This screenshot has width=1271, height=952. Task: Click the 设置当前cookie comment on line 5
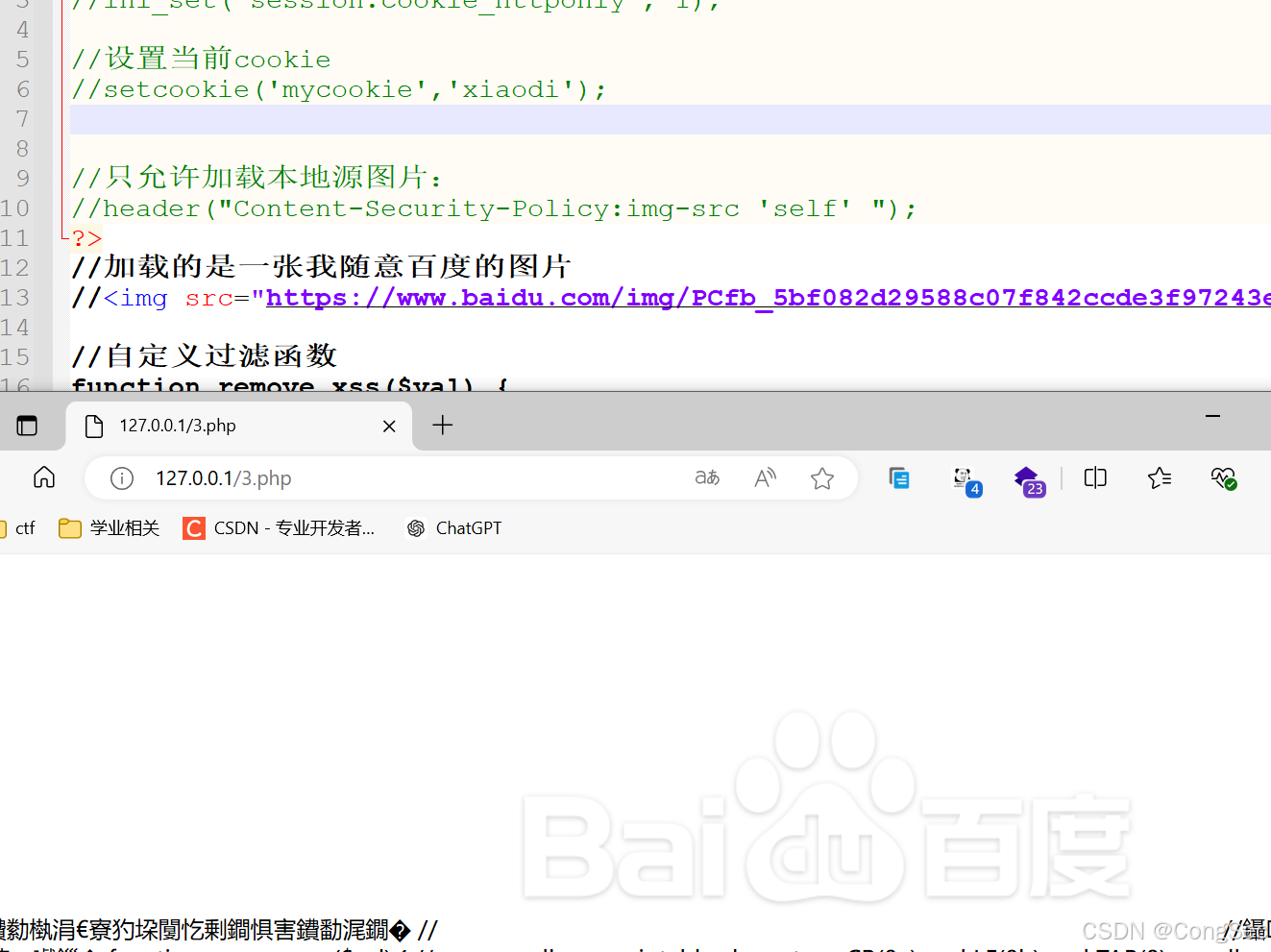click(x=202, y=60)
